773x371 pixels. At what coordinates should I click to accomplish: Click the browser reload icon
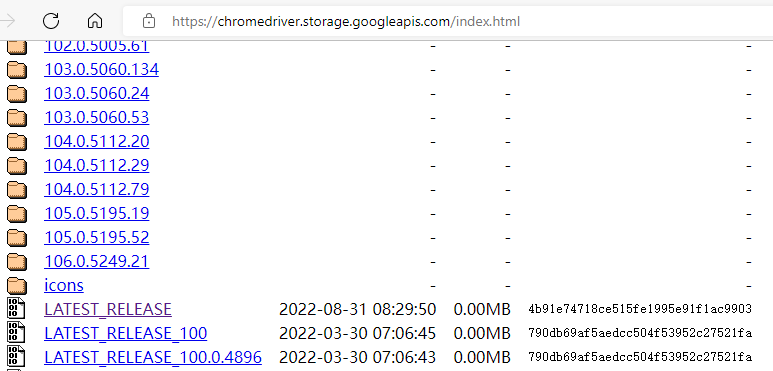[51, 21]
